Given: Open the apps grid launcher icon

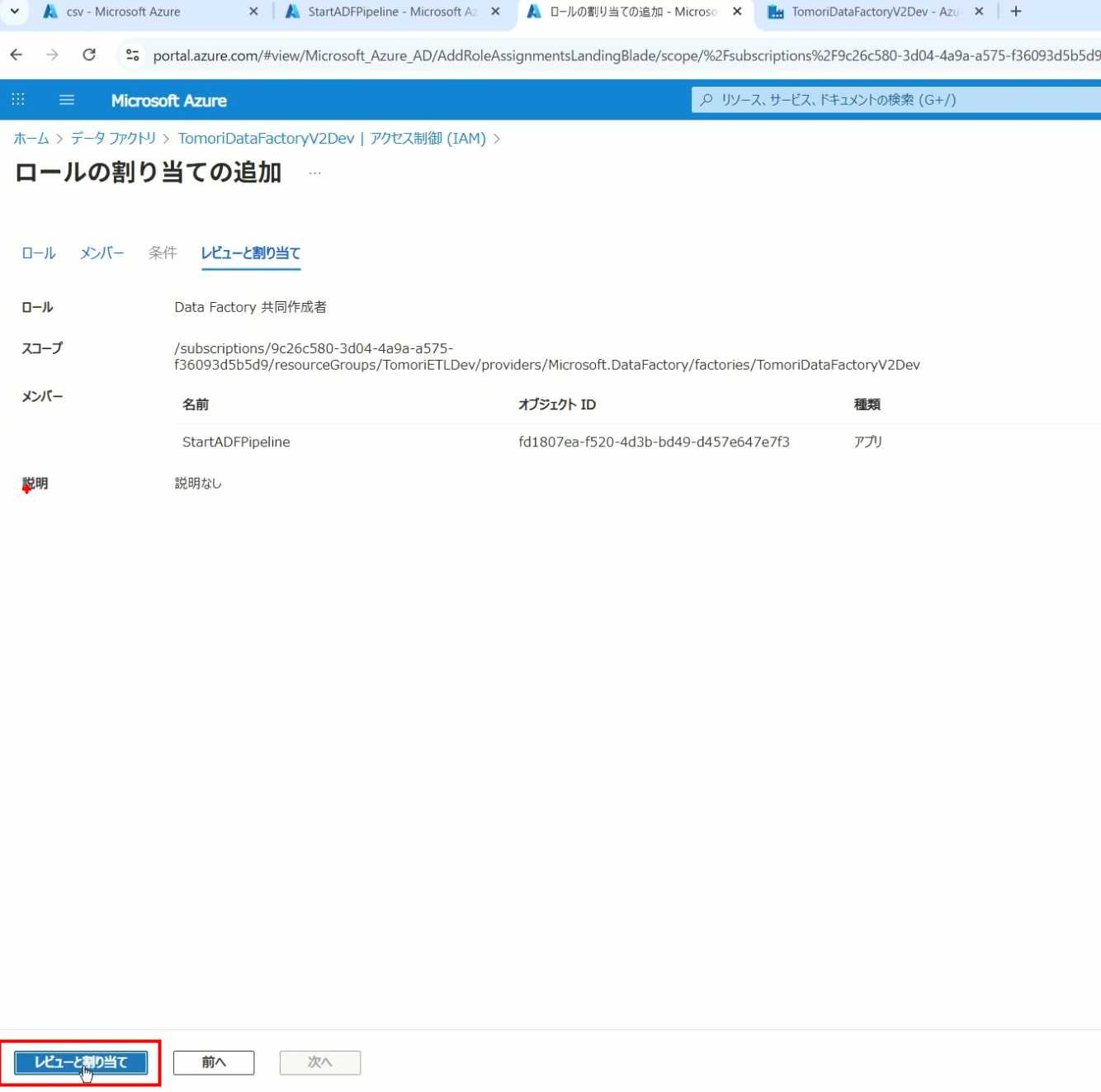Looking at the screenshot, I should point(18,100).
